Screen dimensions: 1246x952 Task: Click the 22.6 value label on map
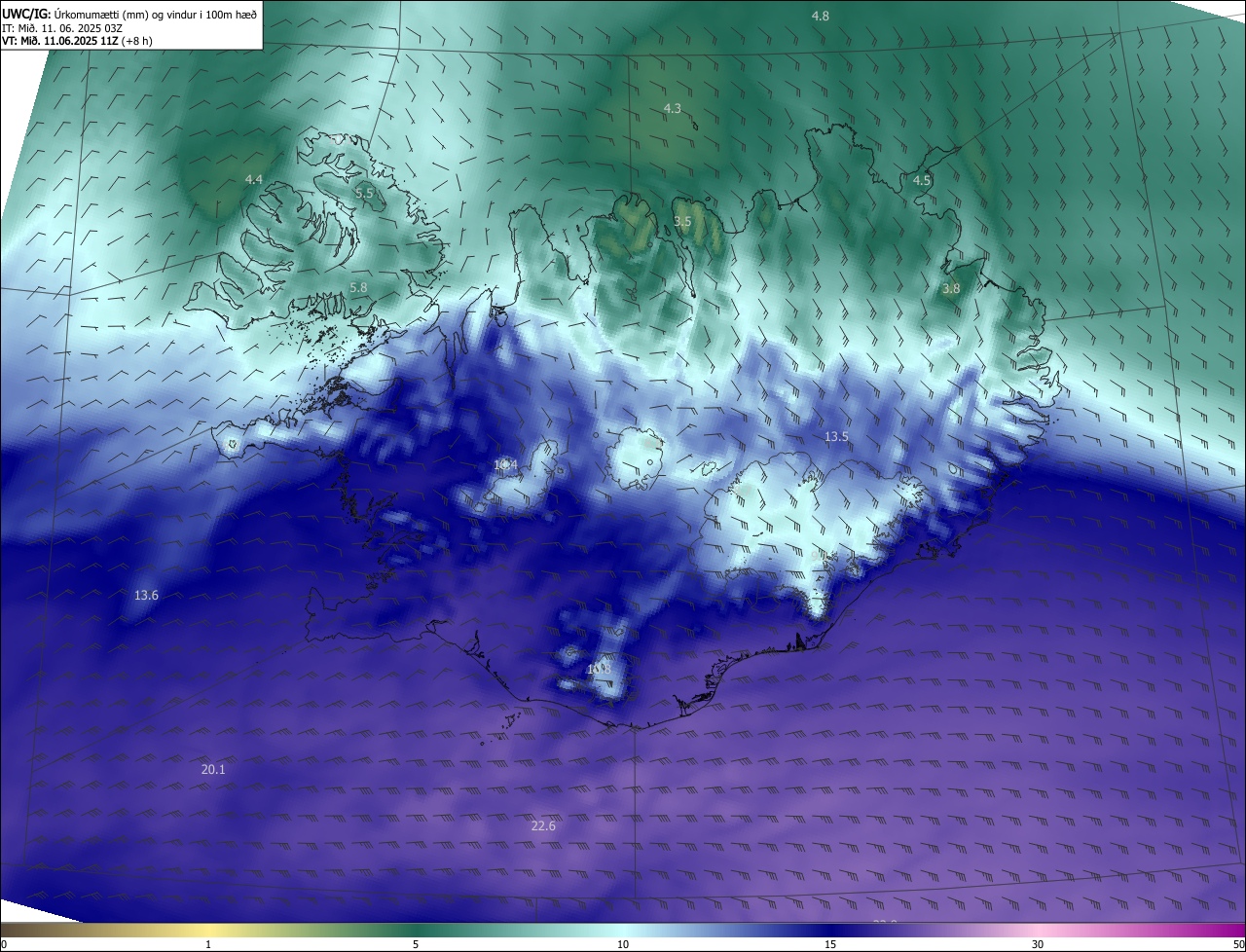point(543,825)
